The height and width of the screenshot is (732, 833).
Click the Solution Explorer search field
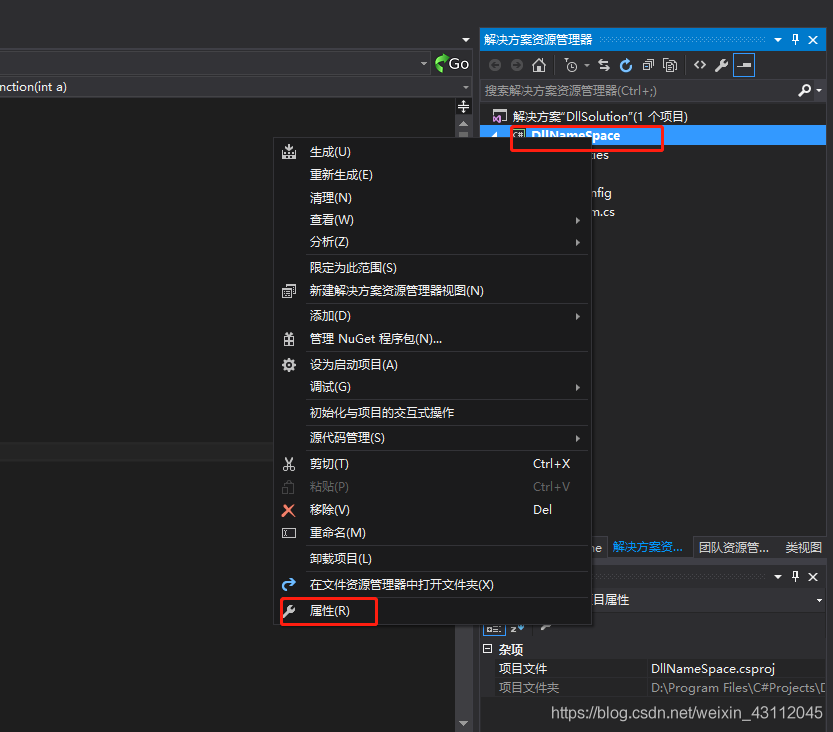click(x=640, y=90)
